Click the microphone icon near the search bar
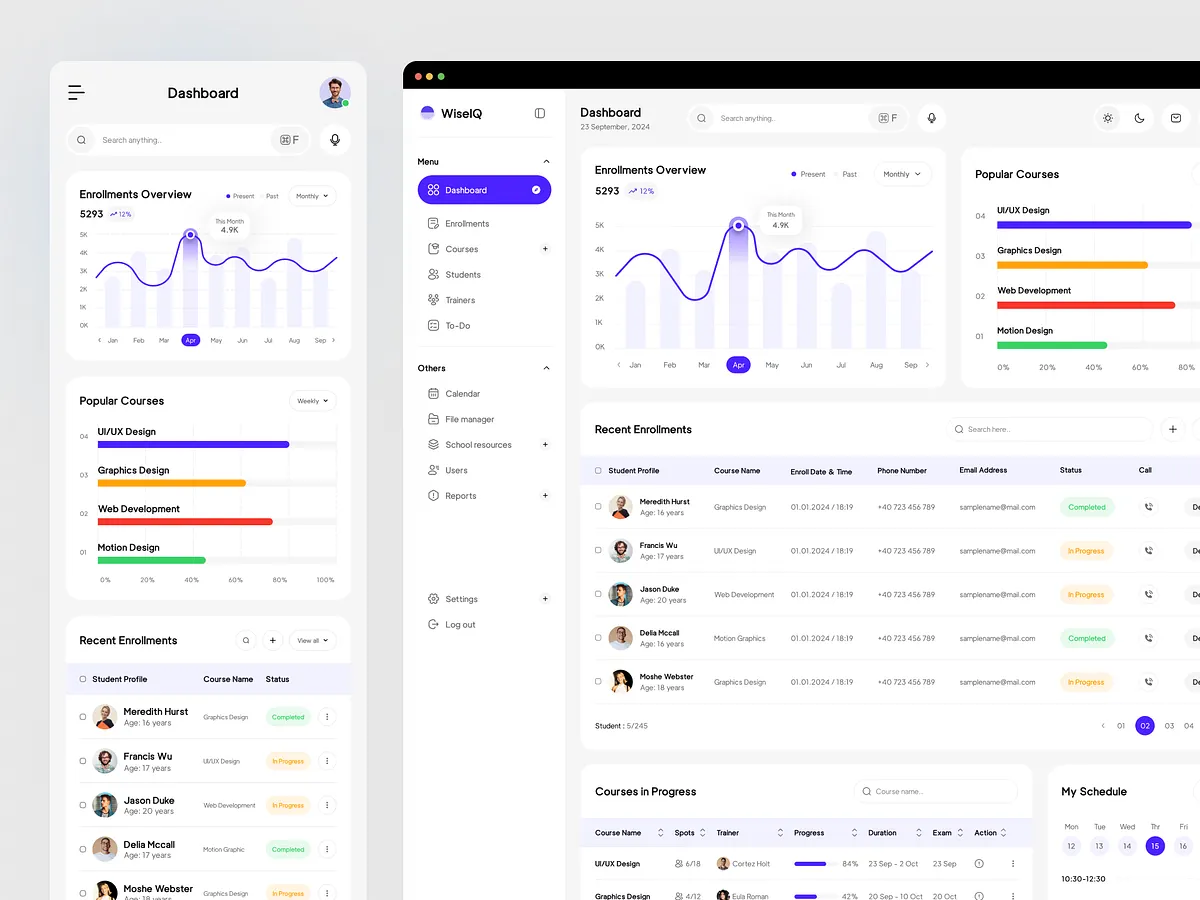This screenshot has height=900, width=1200. [931, 118]
